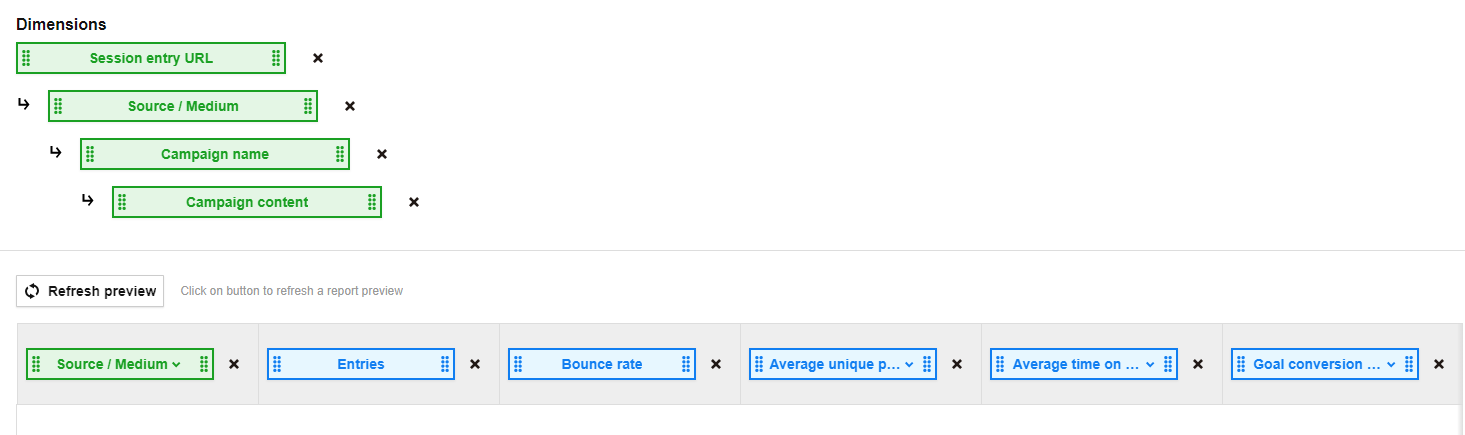
Task: Expand the Goal conversion dropdown arrow
Action: coord(1391,364)
